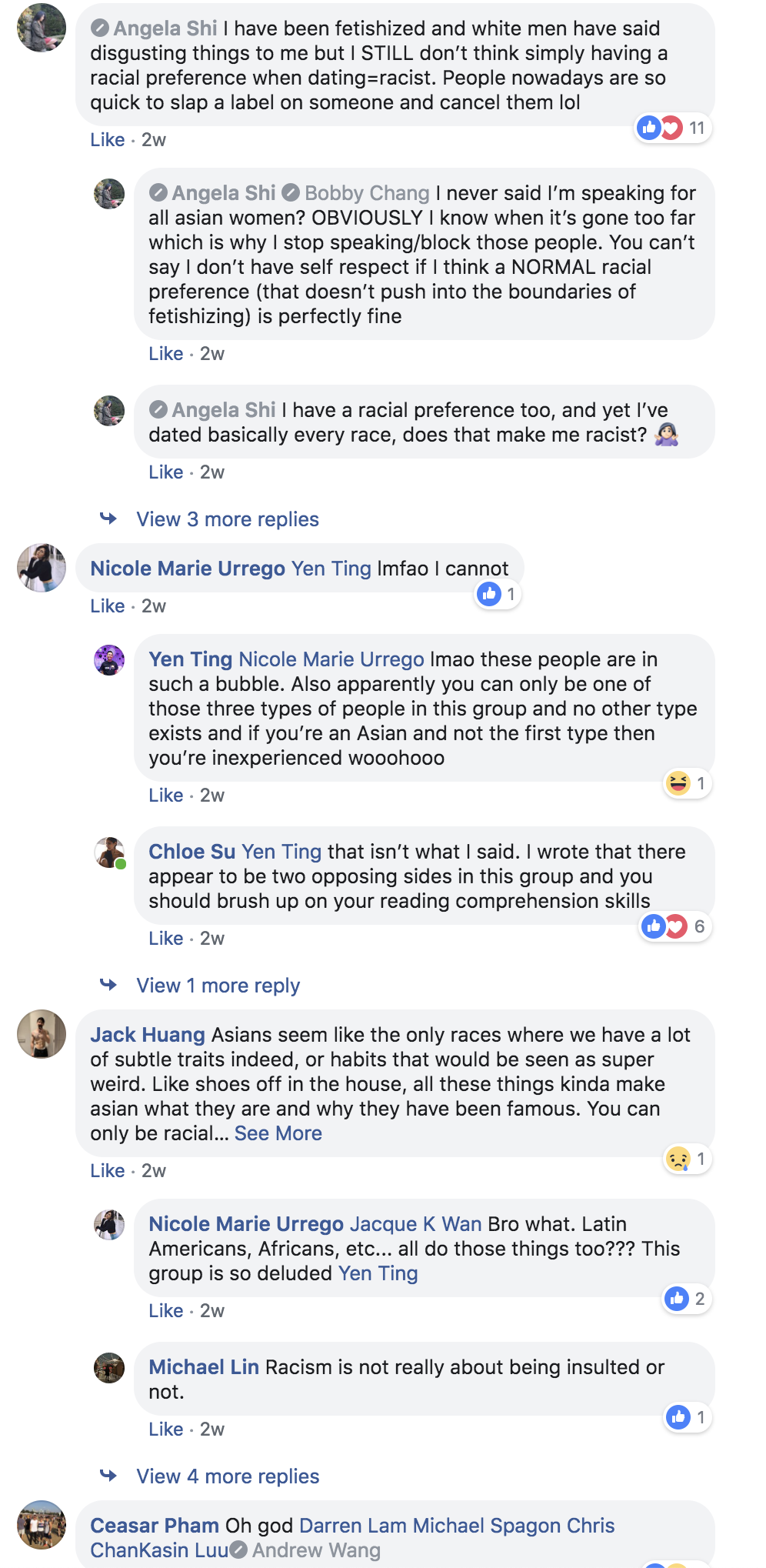Open the laughing reaction on Yen Ting's reply

pos(688,783)
